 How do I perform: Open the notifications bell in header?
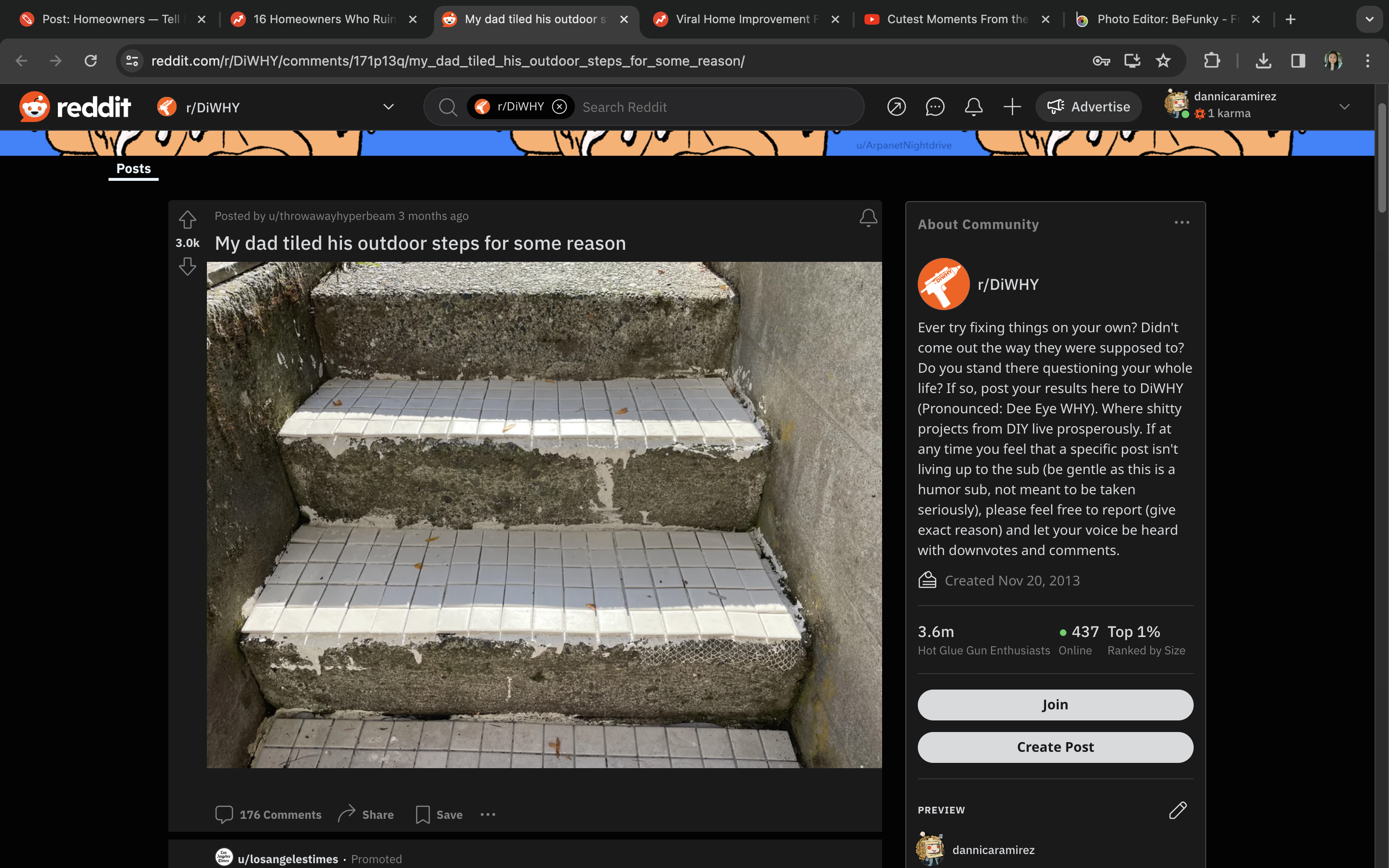tap(973, 107)
